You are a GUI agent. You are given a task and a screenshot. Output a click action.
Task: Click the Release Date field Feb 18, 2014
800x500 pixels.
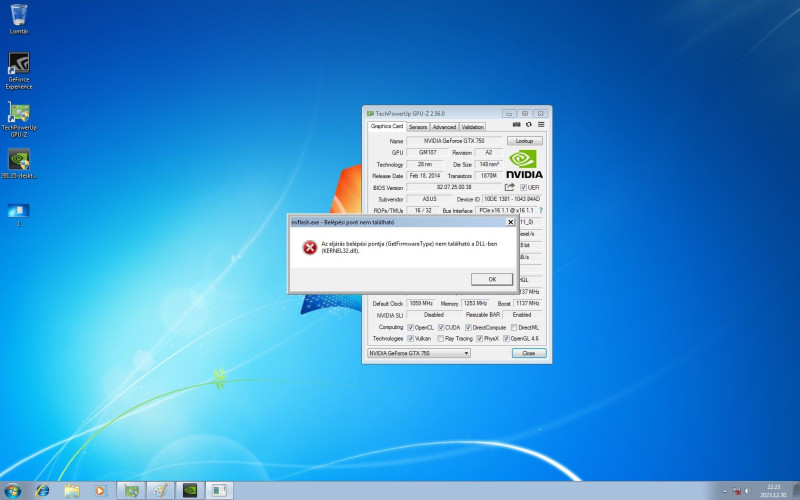424,176
